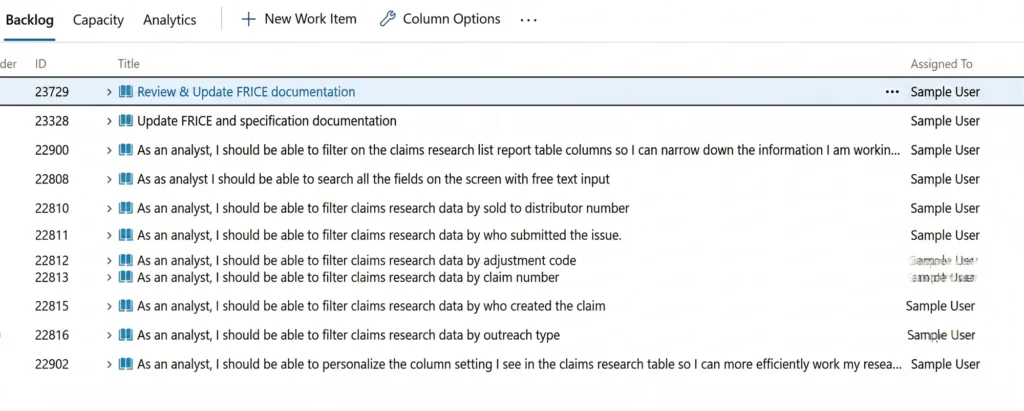Expand work item 22811's chevron
Viewport: 1024px width, 411px height.
(x=110, y=235)
